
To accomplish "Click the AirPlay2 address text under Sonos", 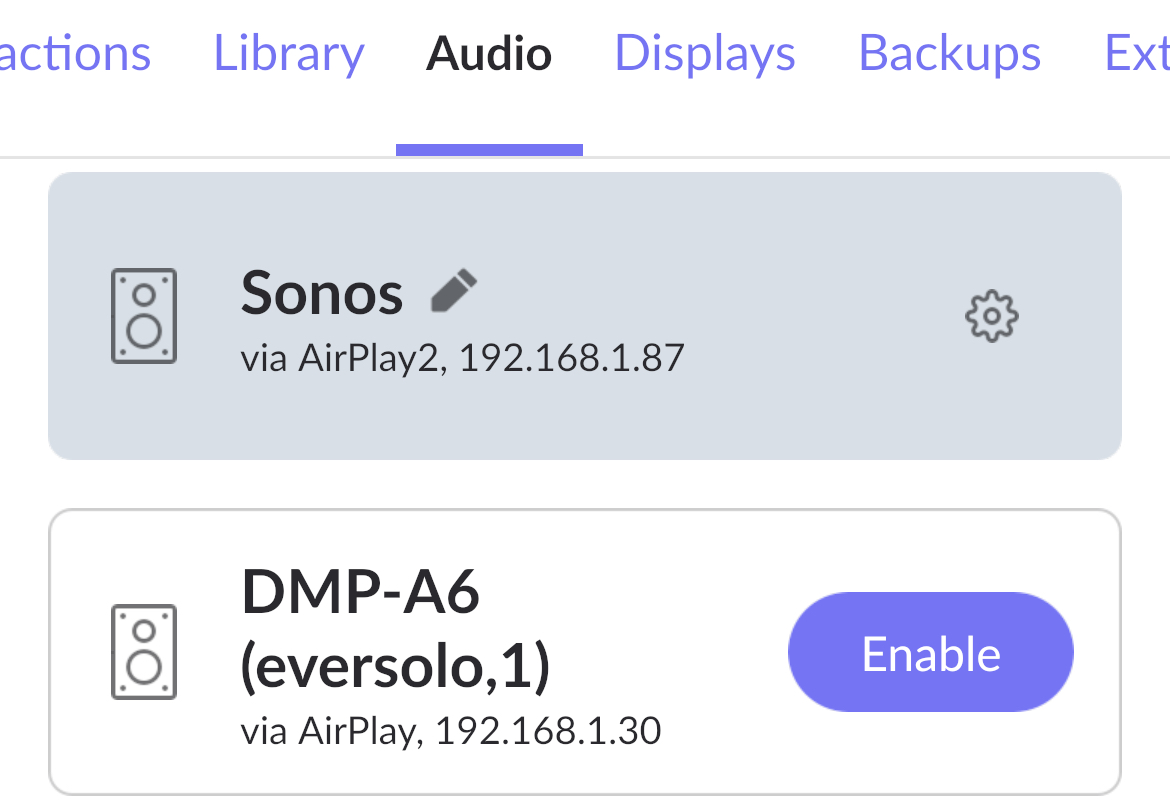I will (x=460, y=357).
